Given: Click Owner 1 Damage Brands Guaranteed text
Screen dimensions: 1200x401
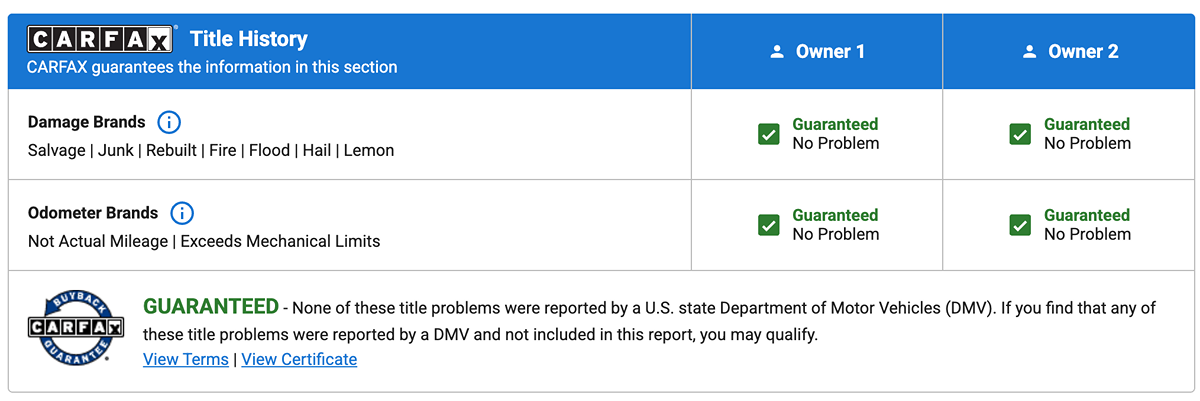Looking at the screenshot, I should tap(835, 124).
